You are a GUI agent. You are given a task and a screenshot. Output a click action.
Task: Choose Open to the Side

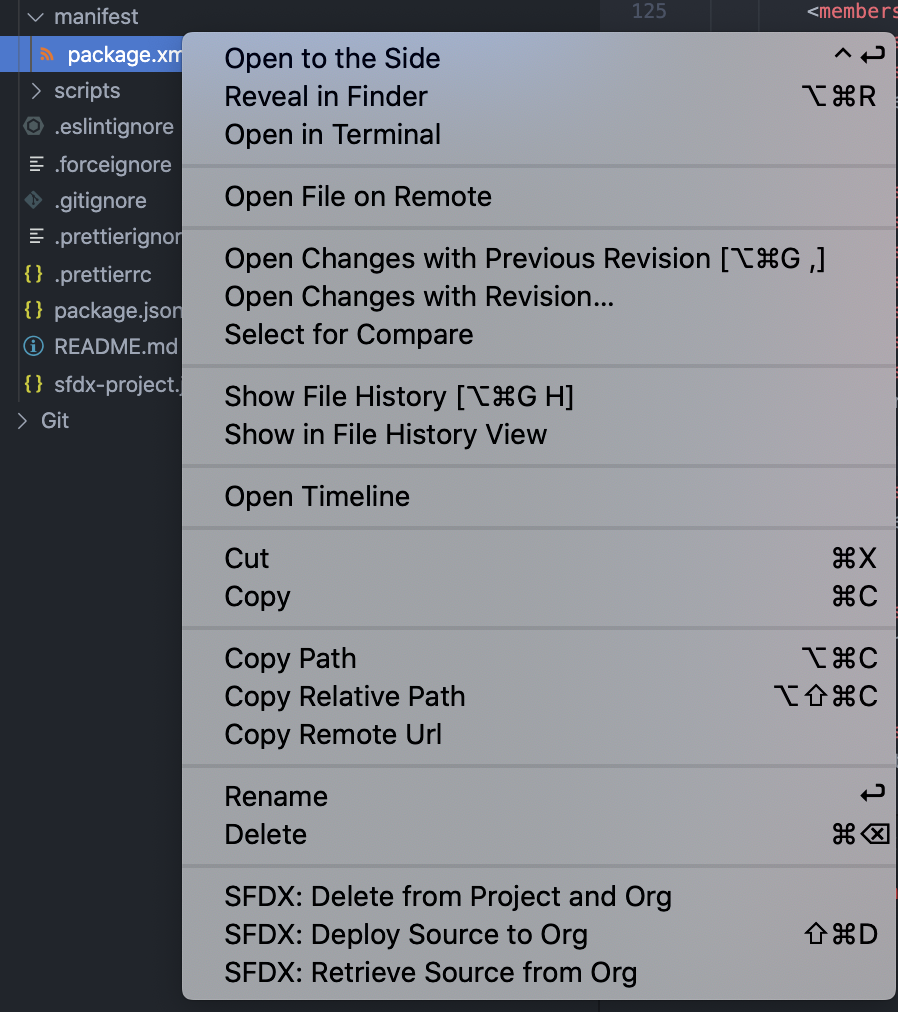point(332,58)
